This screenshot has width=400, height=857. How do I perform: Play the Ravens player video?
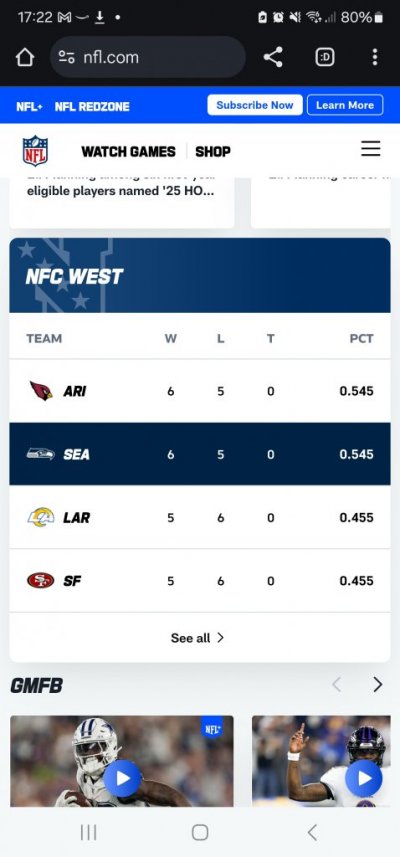[363, 777]
